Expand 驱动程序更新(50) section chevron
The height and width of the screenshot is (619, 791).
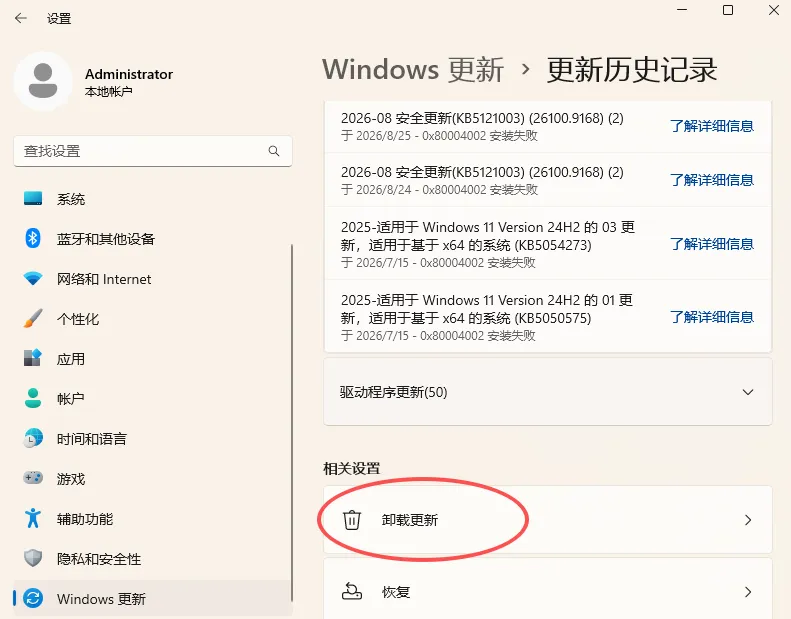coord(748,392)
